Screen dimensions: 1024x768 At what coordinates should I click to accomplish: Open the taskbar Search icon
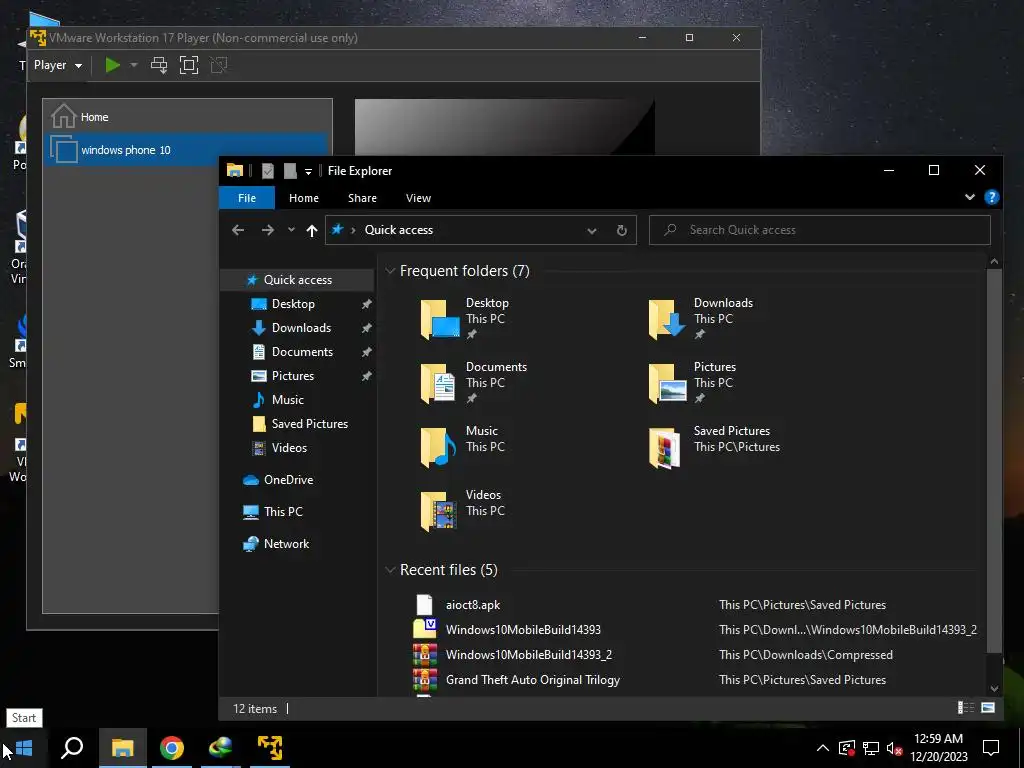click(72, 748)
